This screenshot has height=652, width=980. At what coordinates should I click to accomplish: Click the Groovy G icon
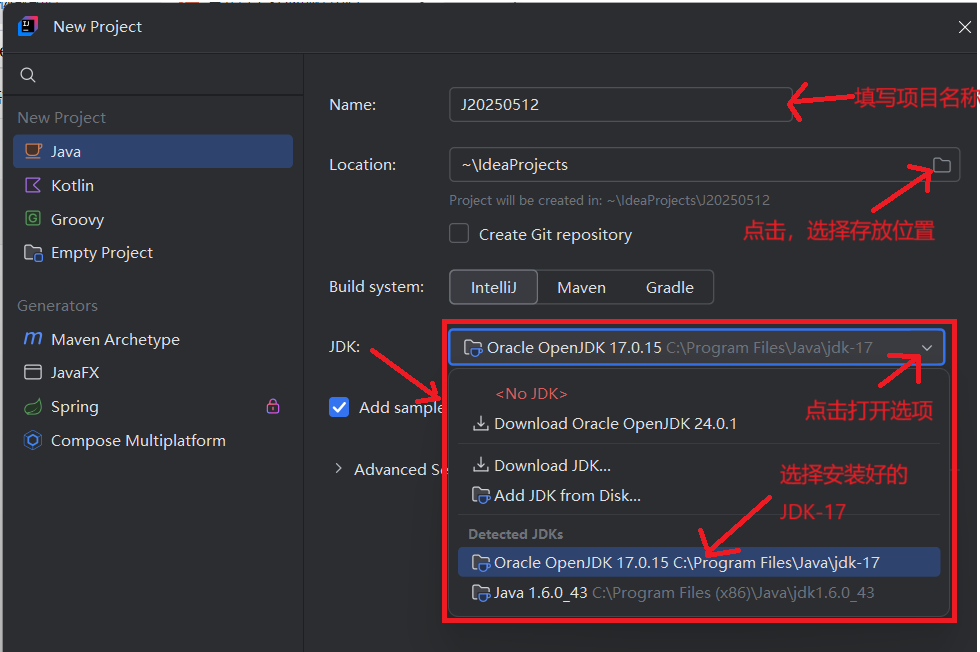point(32,218)
